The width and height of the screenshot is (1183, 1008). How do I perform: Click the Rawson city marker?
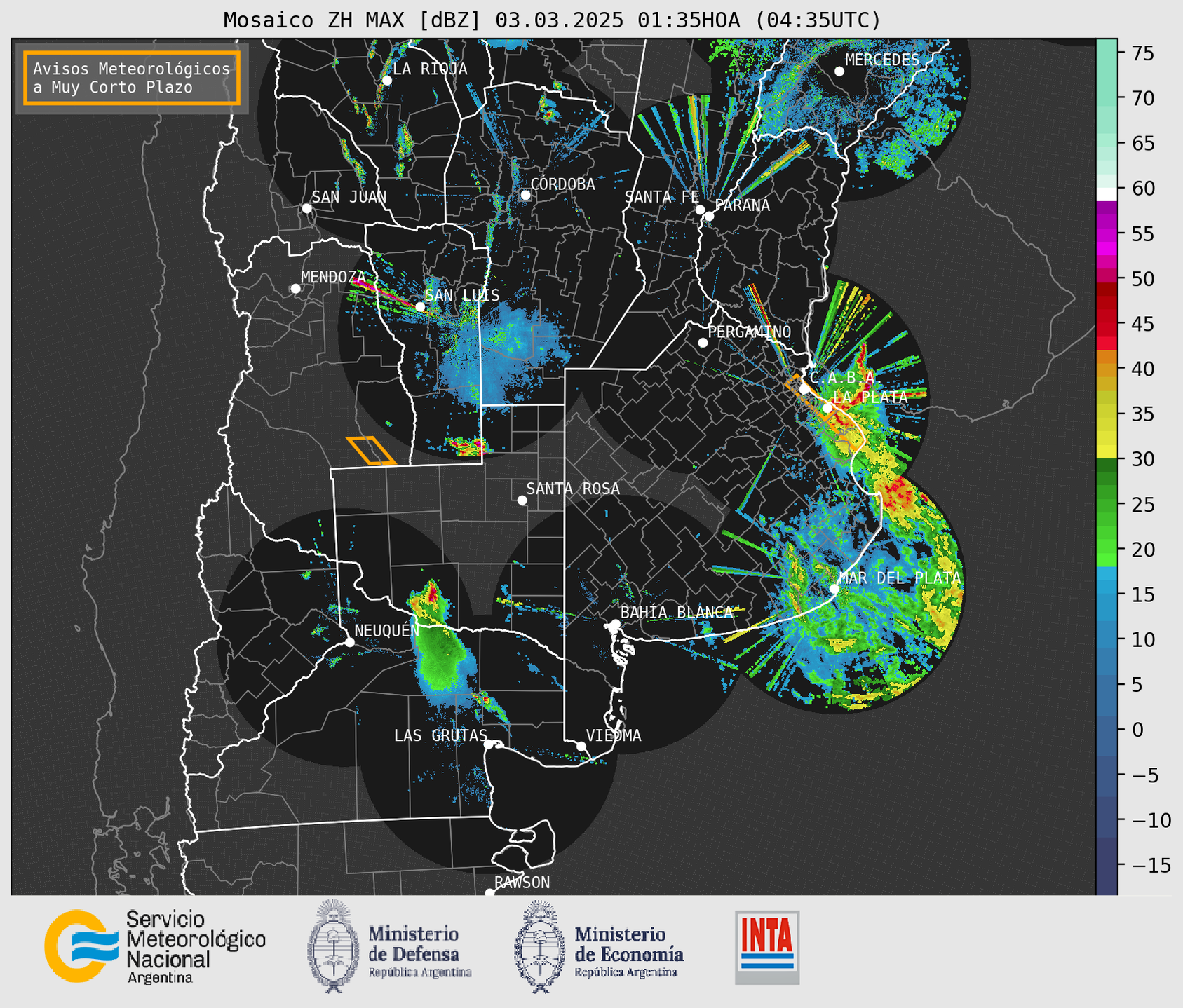point(489,893)
